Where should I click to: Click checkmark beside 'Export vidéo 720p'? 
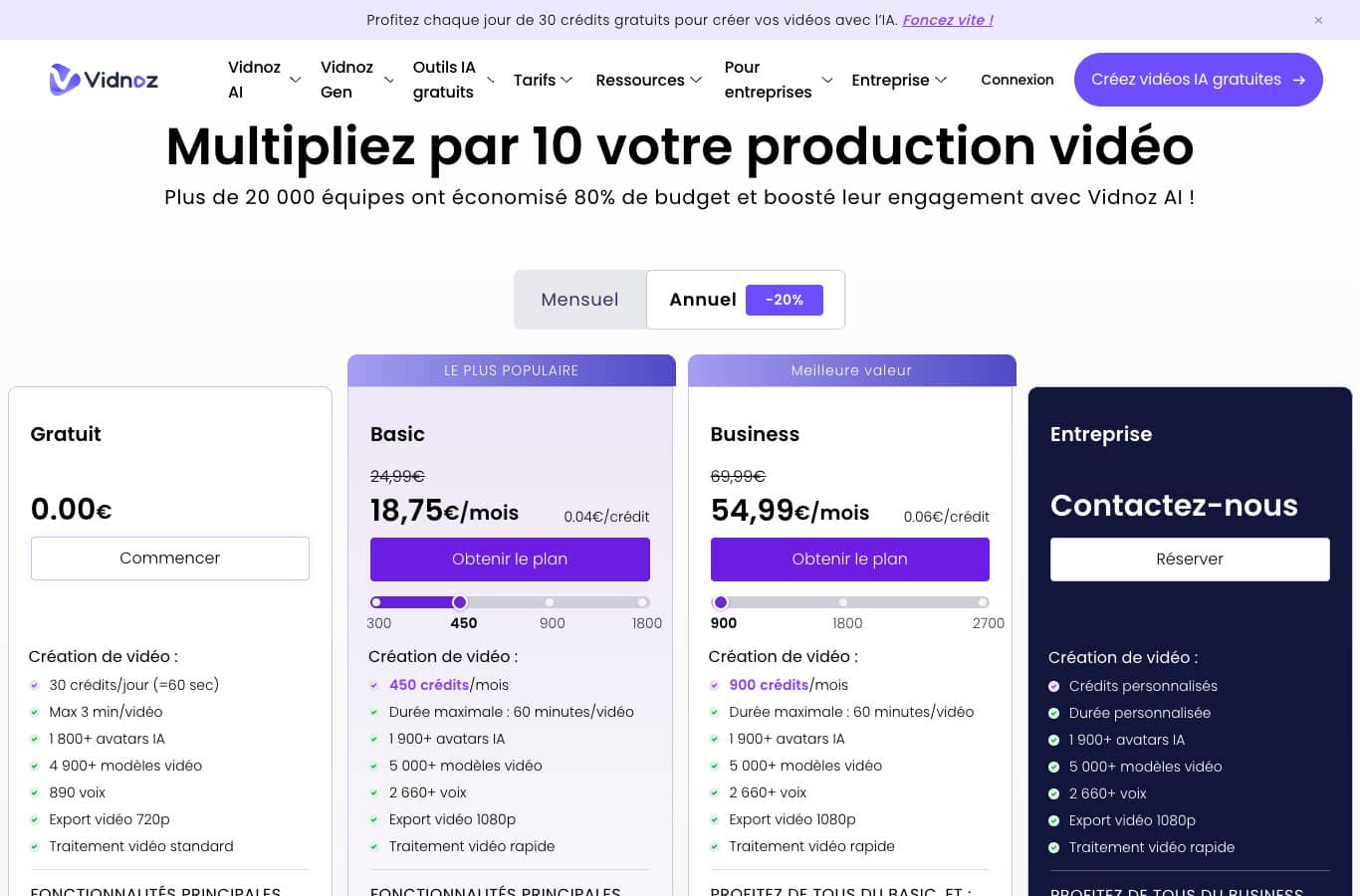pos(35,819)
